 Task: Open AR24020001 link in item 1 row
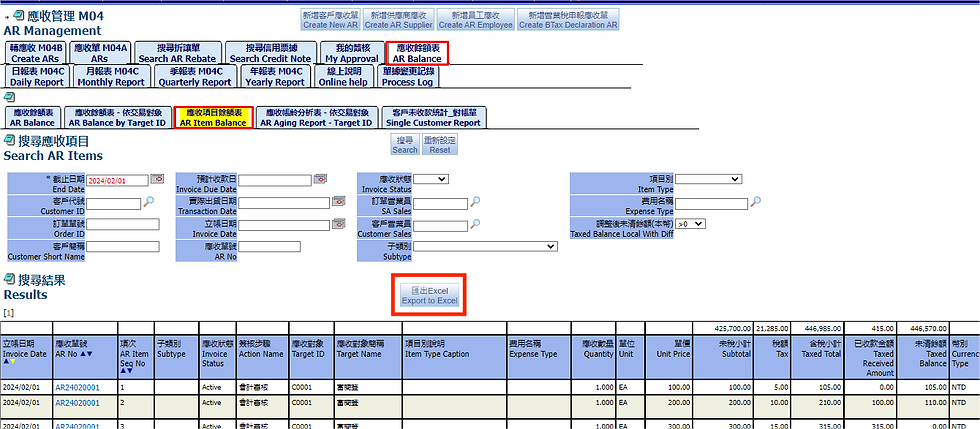pos(77,388)
